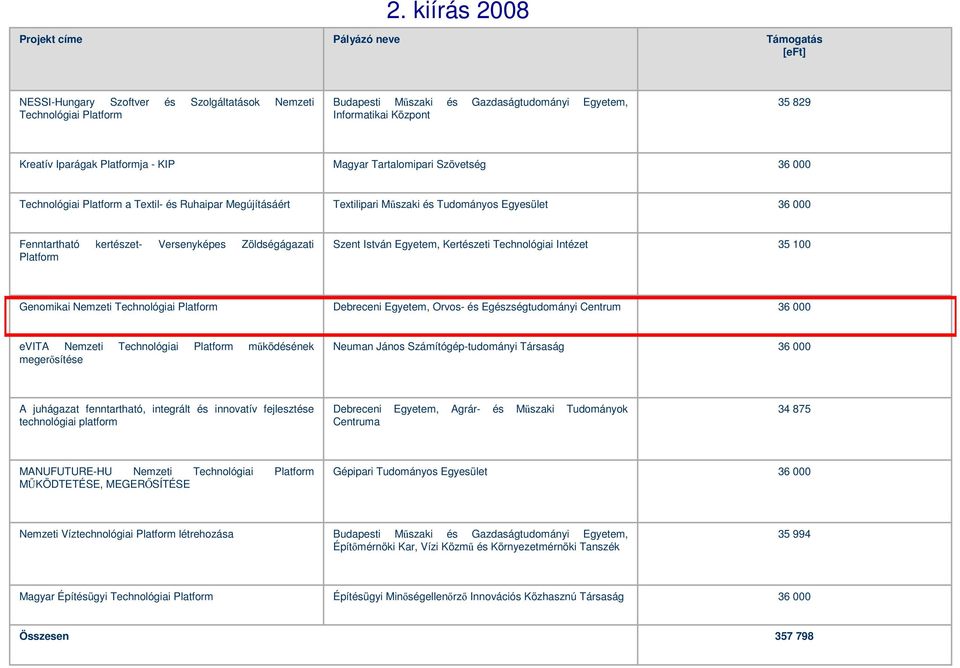Select the 36 000 amount in the Építésügyi row

[x=794, y=596]
